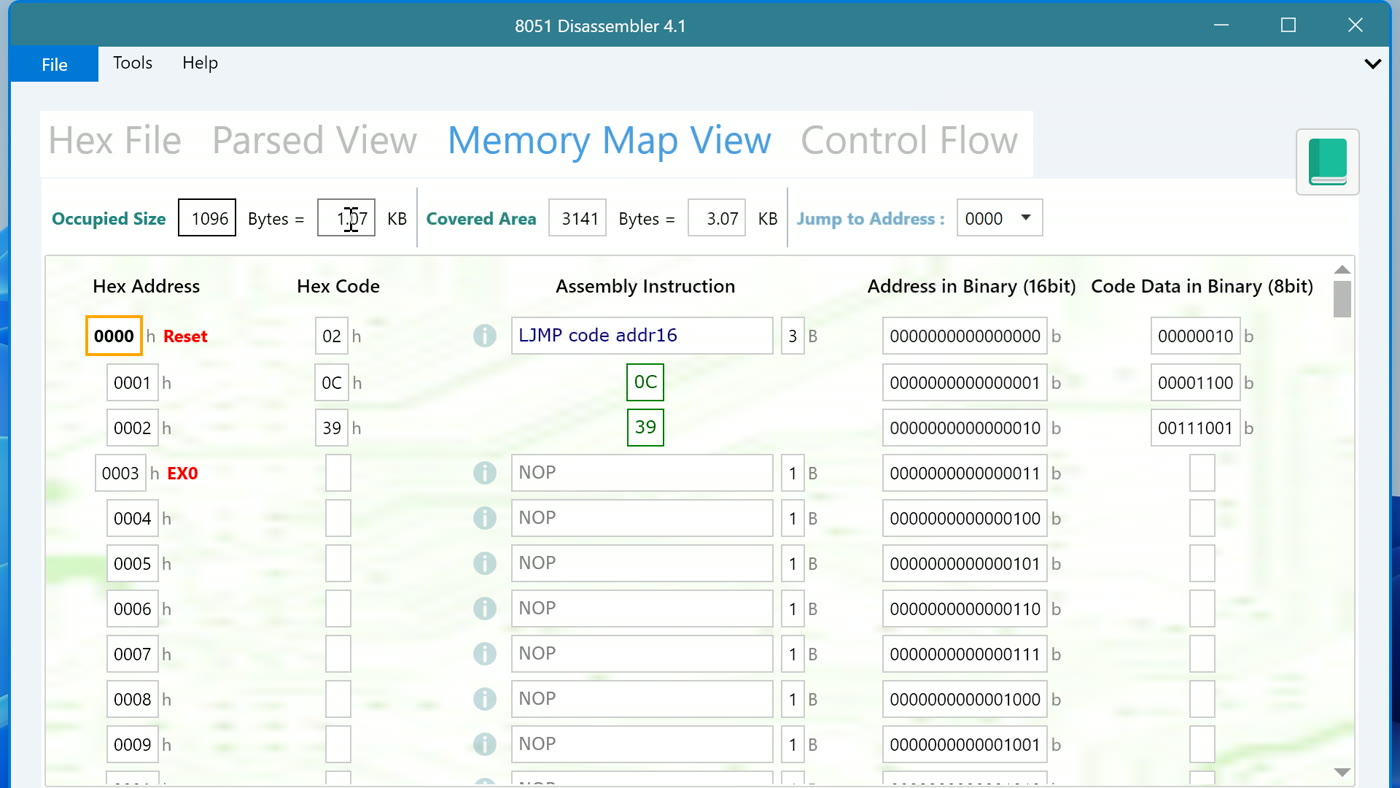1400x788 pixels.
Task: Click binary address 0000000000000010 field
Action: [x=965, y=428]
